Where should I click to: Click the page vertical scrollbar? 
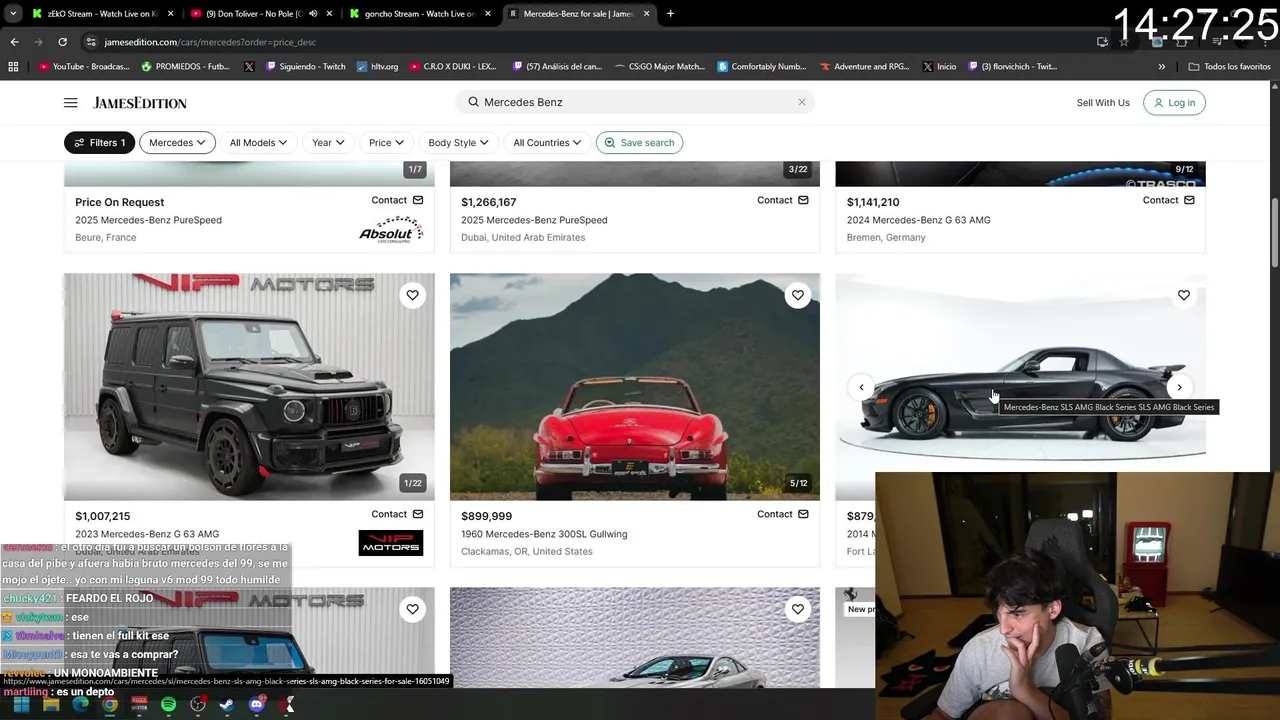tap(1274, 233)
